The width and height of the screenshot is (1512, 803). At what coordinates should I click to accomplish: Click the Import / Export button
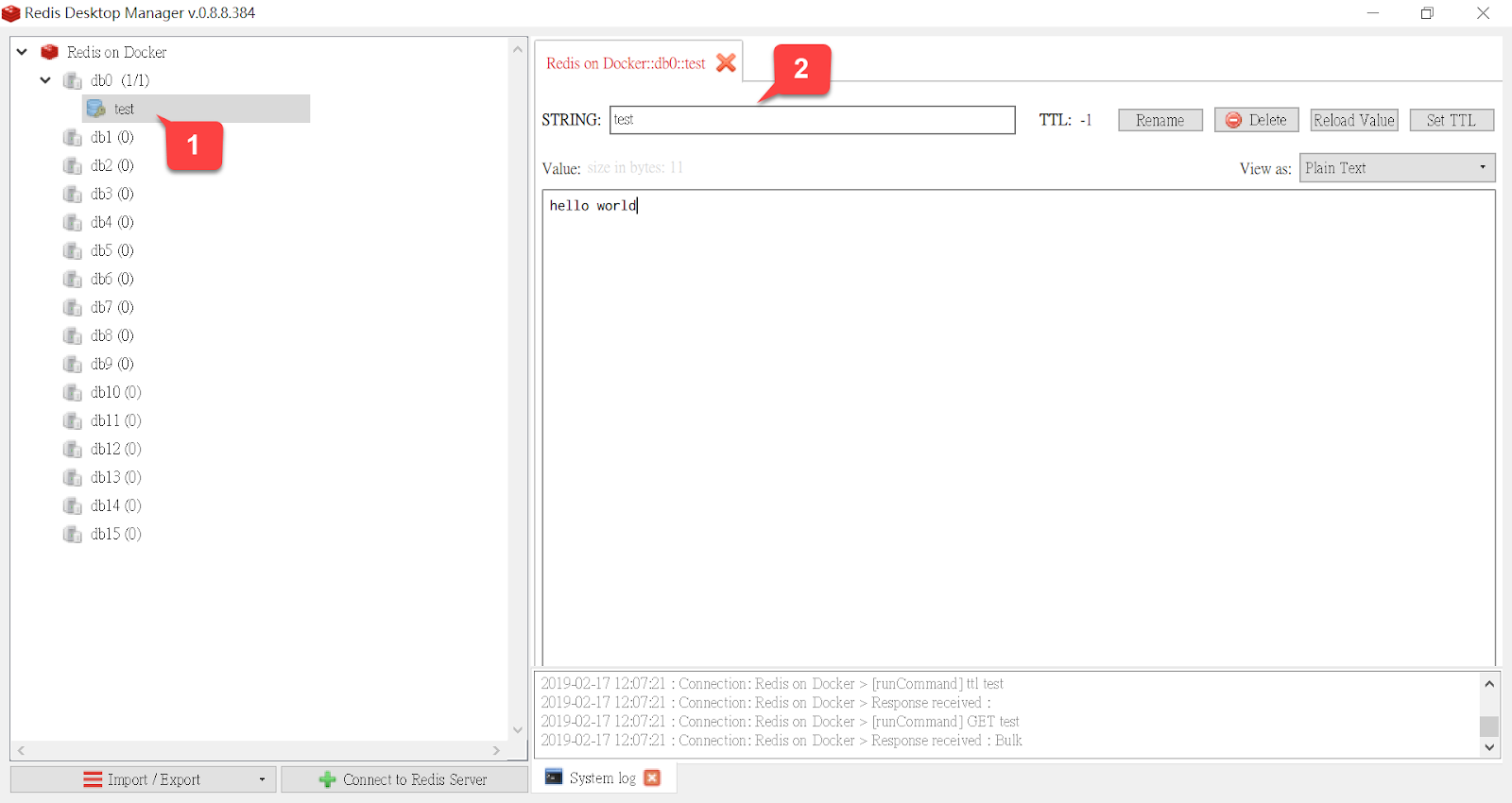pos(144,779)
